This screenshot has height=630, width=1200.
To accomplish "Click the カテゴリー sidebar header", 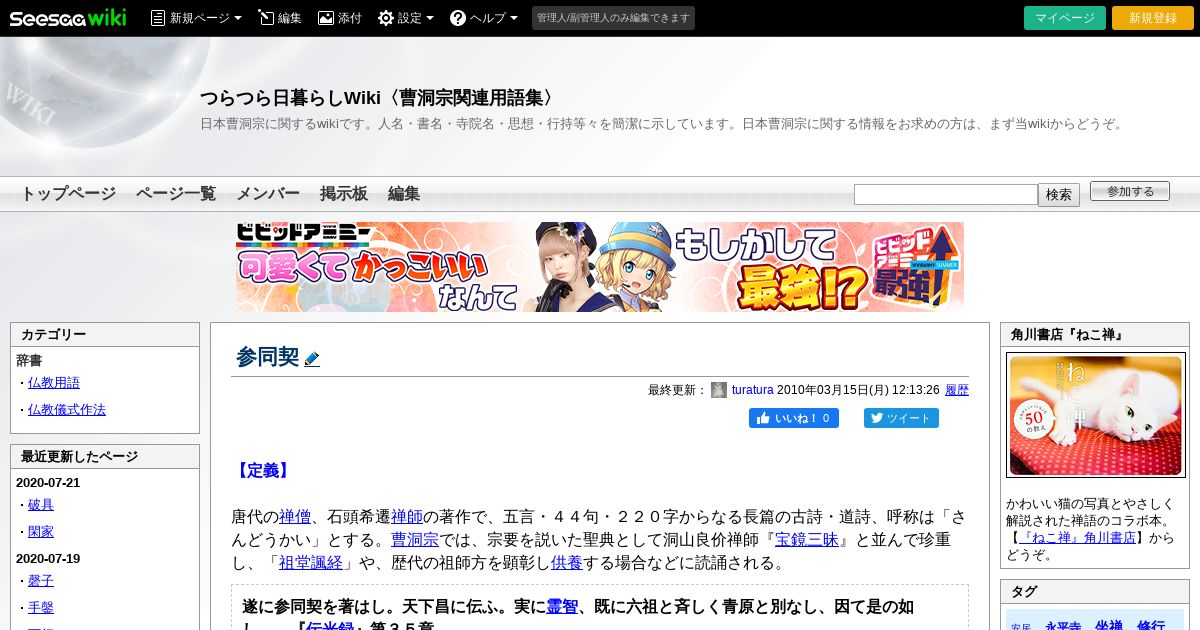I will (105, 335).
